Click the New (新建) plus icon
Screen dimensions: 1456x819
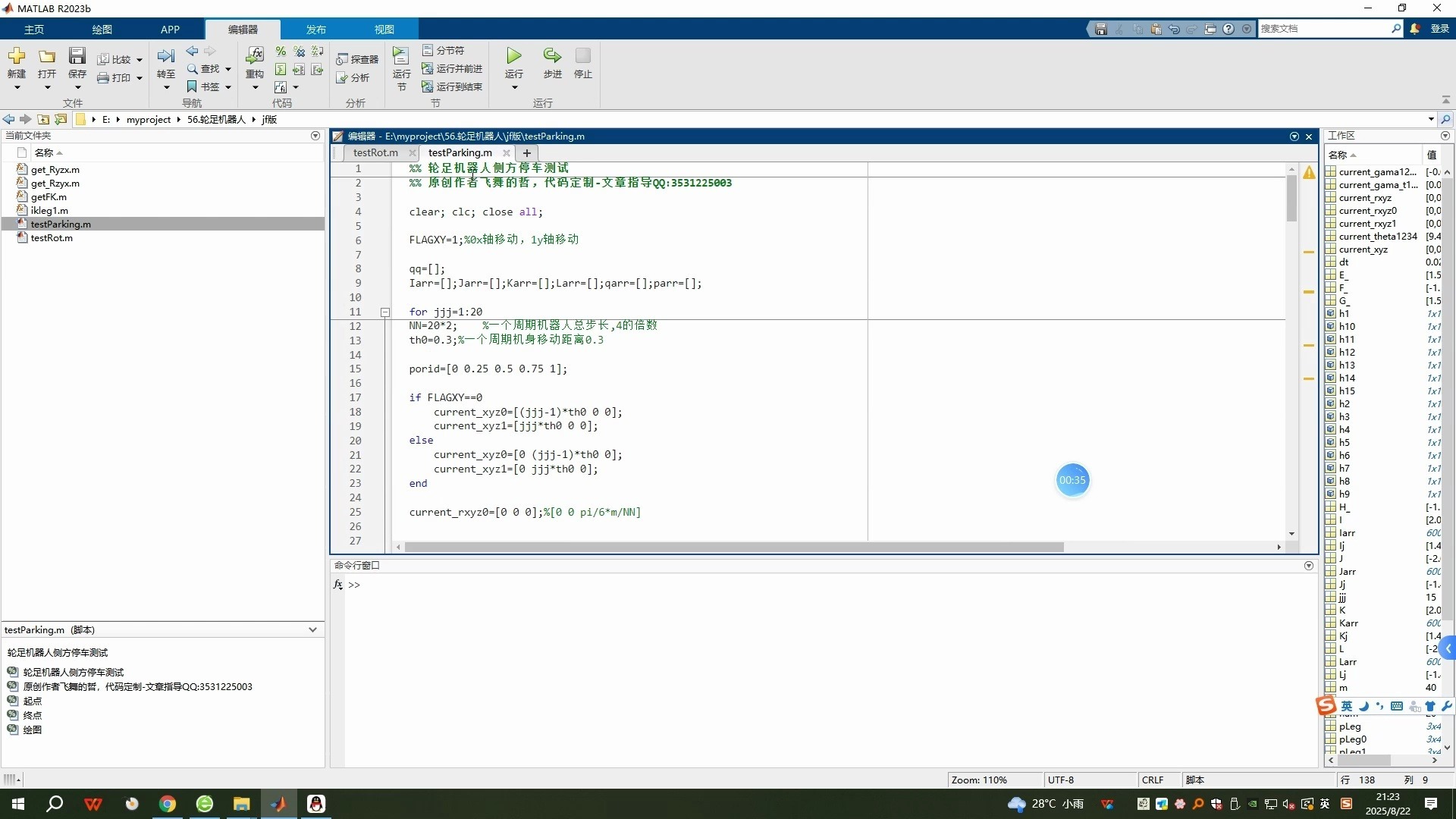[x=17, y=56]
